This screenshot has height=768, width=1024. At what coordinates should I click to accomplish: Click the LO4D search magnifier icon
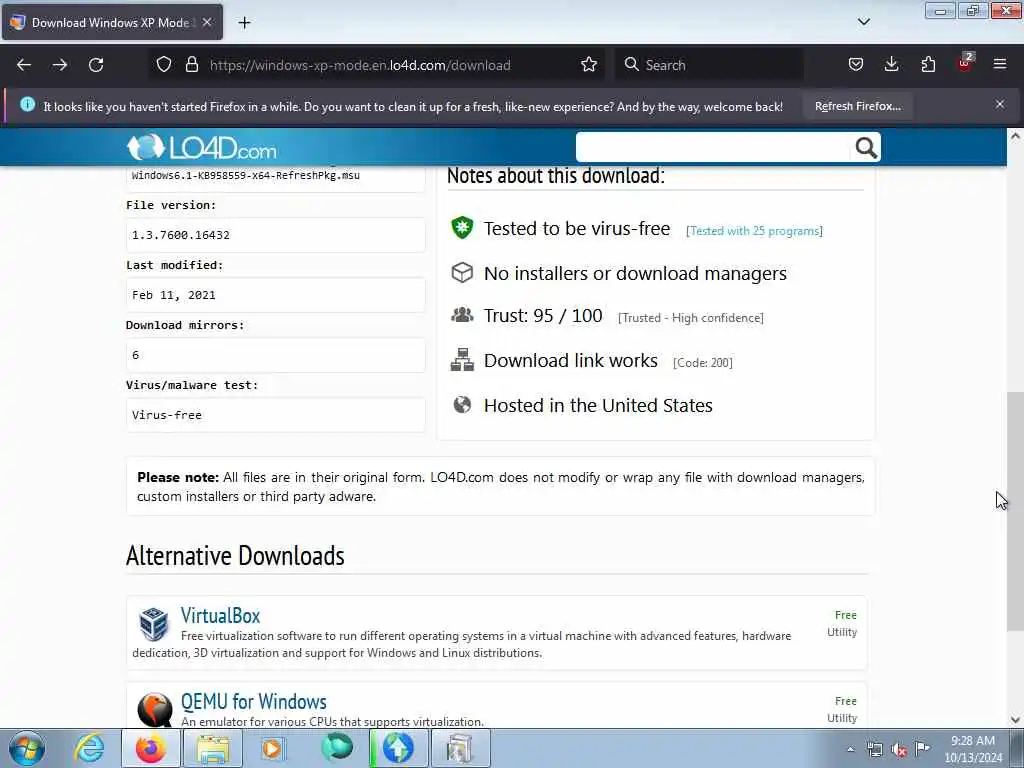point(866,148)
